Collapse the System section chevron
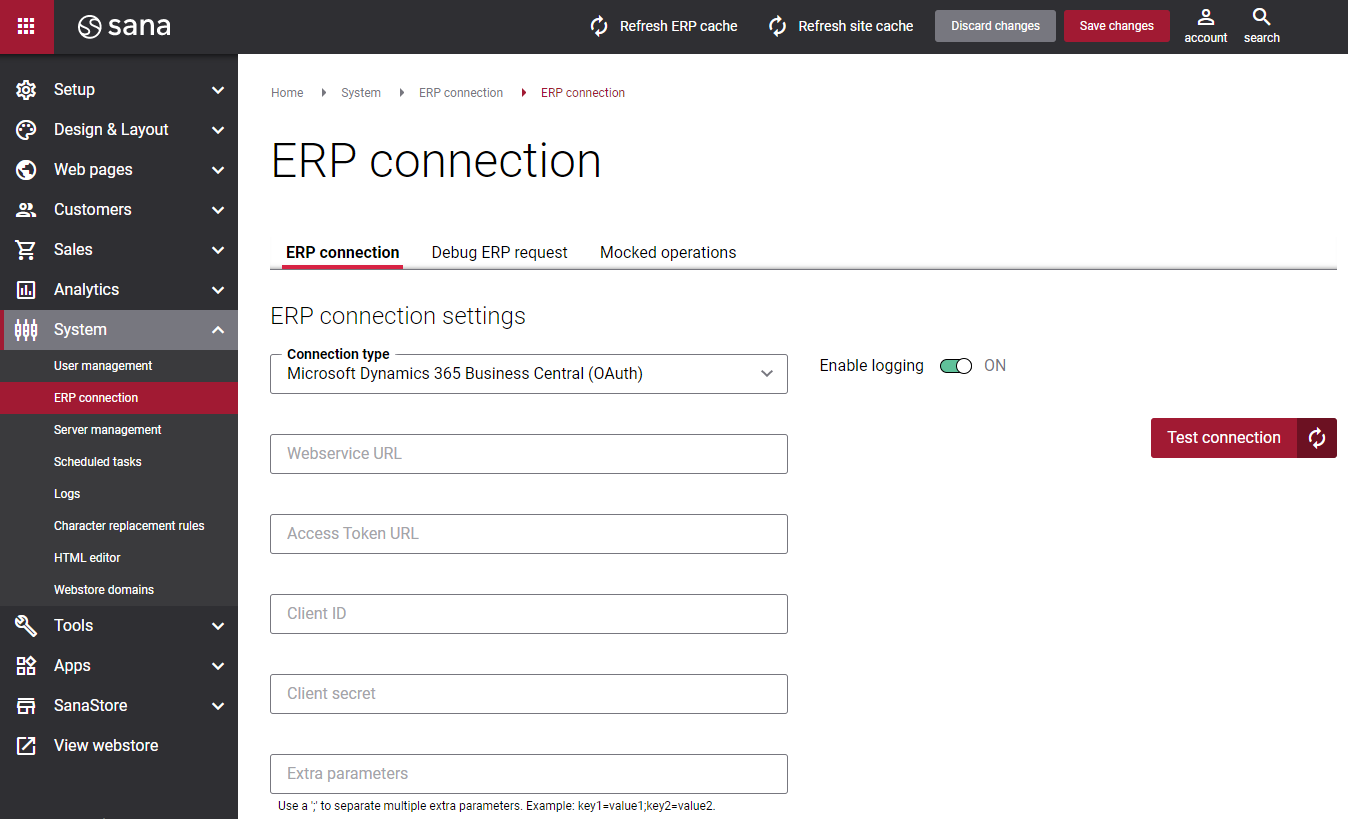The height and width of the screenshot is (819, 1348). pyautogui.click(x=218, y=330)
